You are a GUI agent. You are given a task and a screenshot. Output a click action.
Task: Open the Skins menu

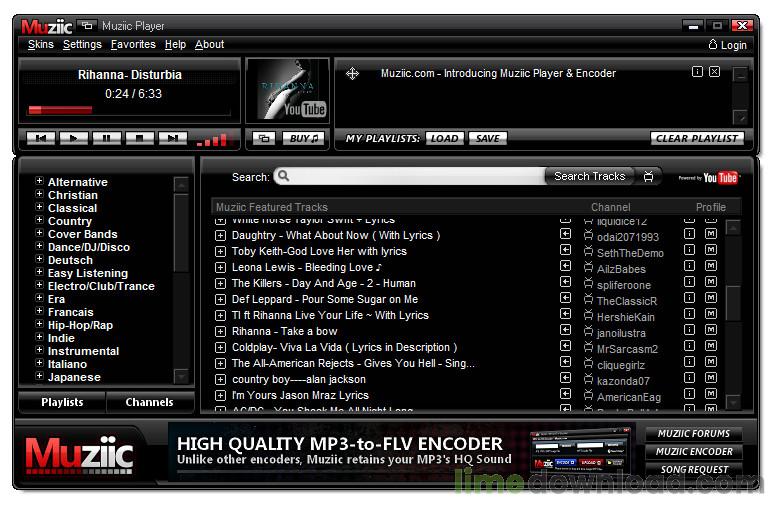[41, 45]
